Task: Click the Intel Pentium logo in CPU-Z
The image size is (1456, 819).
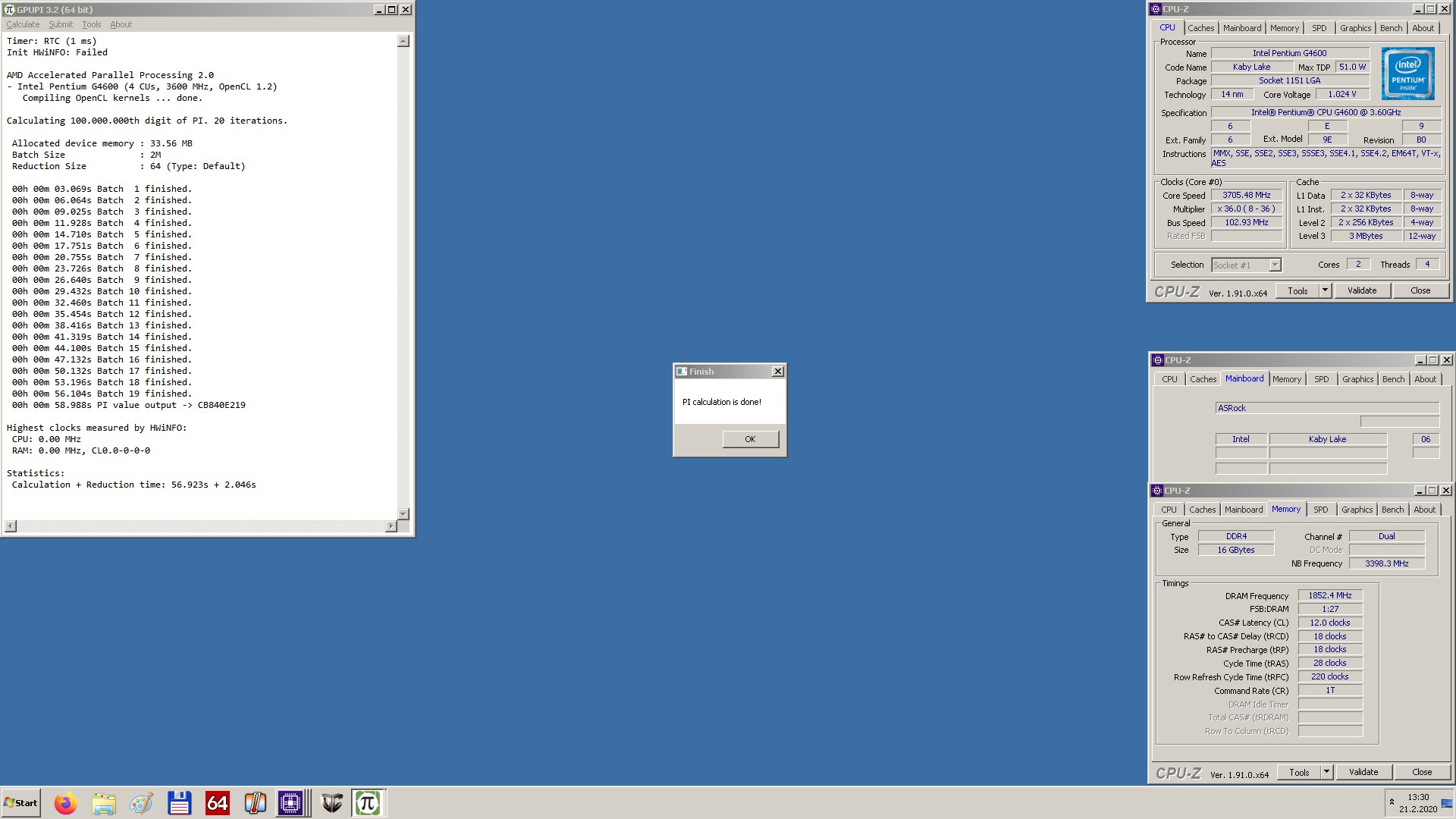Action: (x=1408, y=74)
